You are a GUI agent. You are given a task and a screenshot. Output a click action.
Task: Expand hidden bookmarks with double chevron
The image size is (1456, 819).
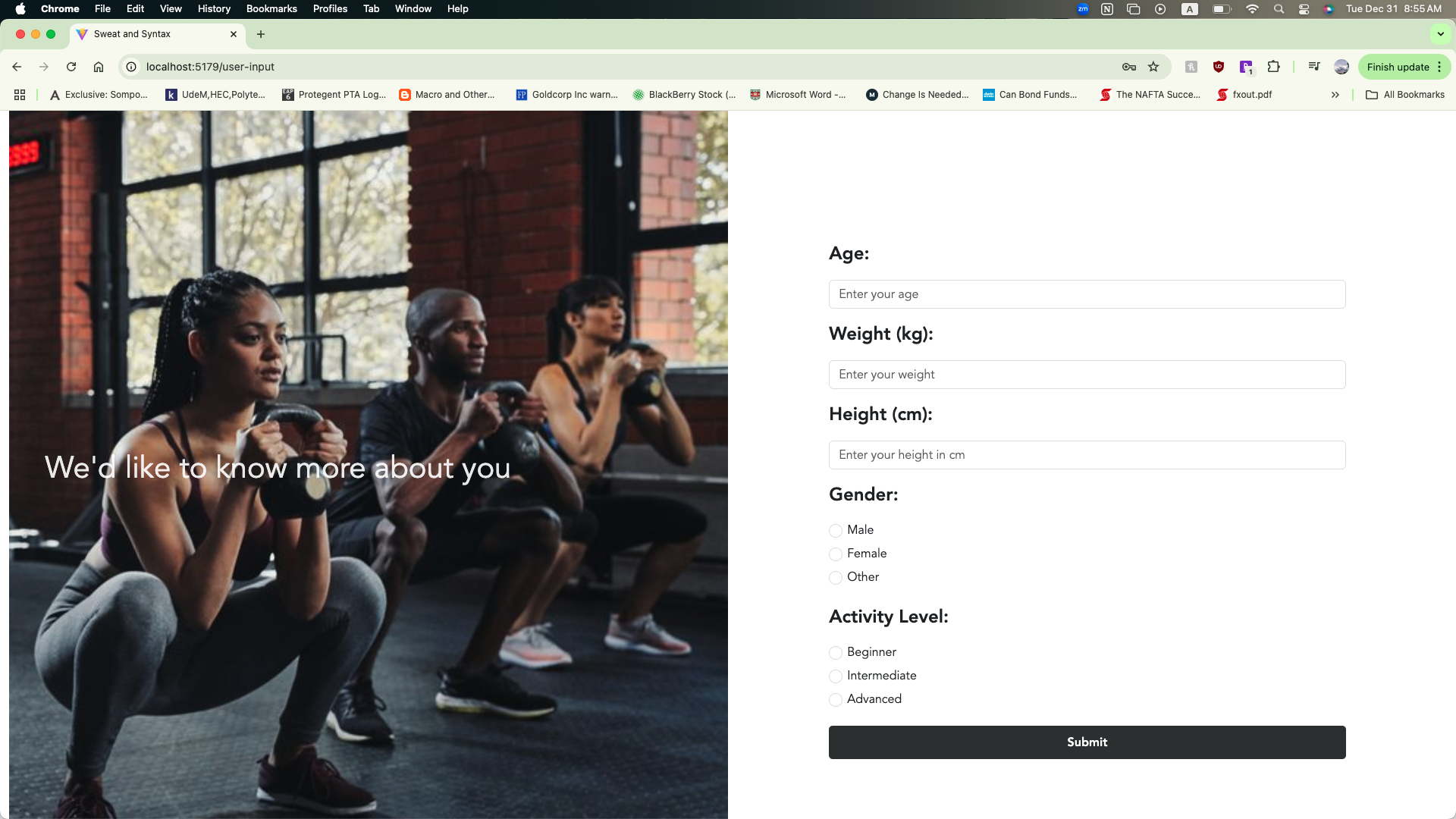click(x=1335, y=95)
